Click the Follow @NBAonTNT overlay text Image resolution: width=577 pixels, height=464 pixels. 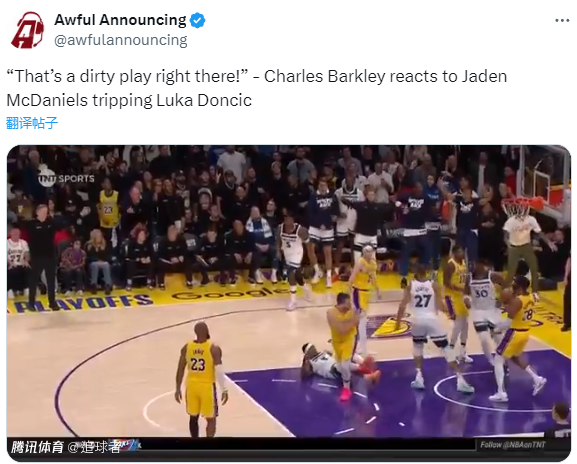pyautogui.click(x=513, y=445)
